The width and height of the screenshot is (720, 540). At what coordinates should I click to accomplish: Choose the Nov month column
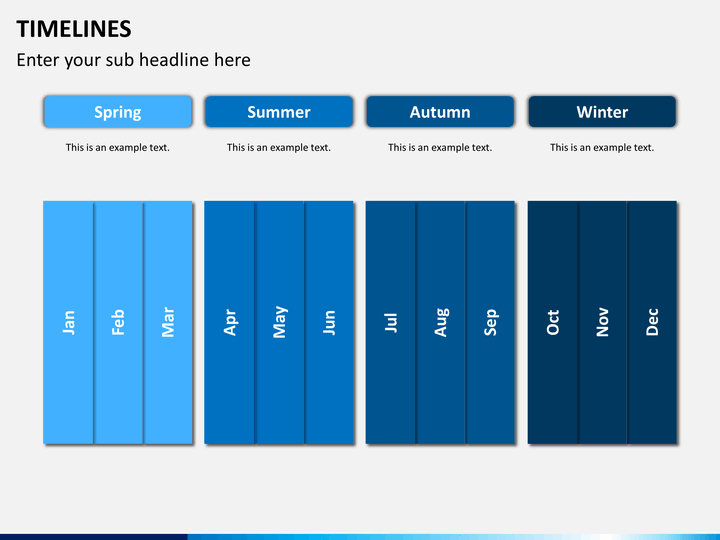[x=603, y=322]
